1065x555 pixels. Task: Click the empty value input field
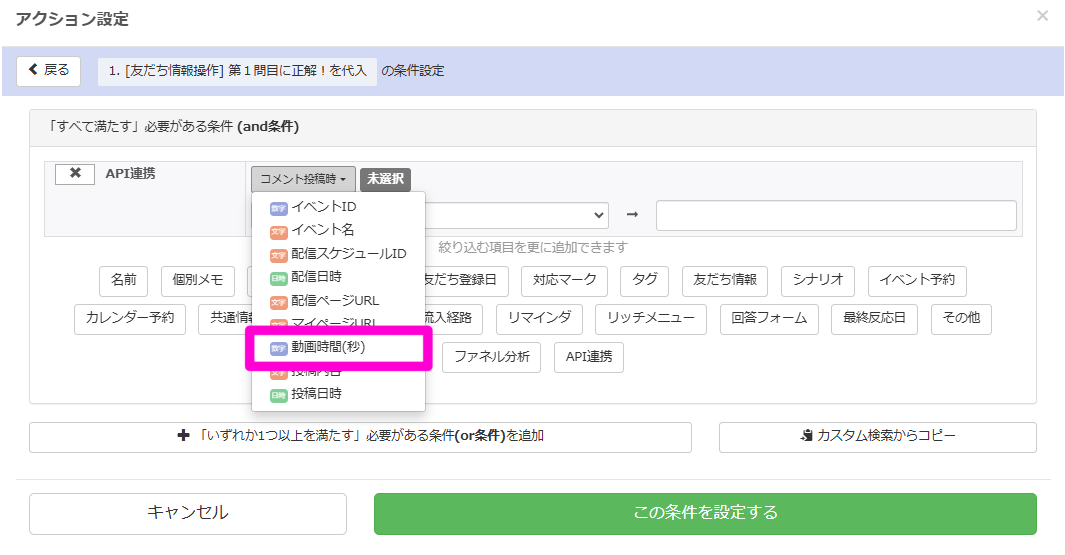[x=836, y=215]
